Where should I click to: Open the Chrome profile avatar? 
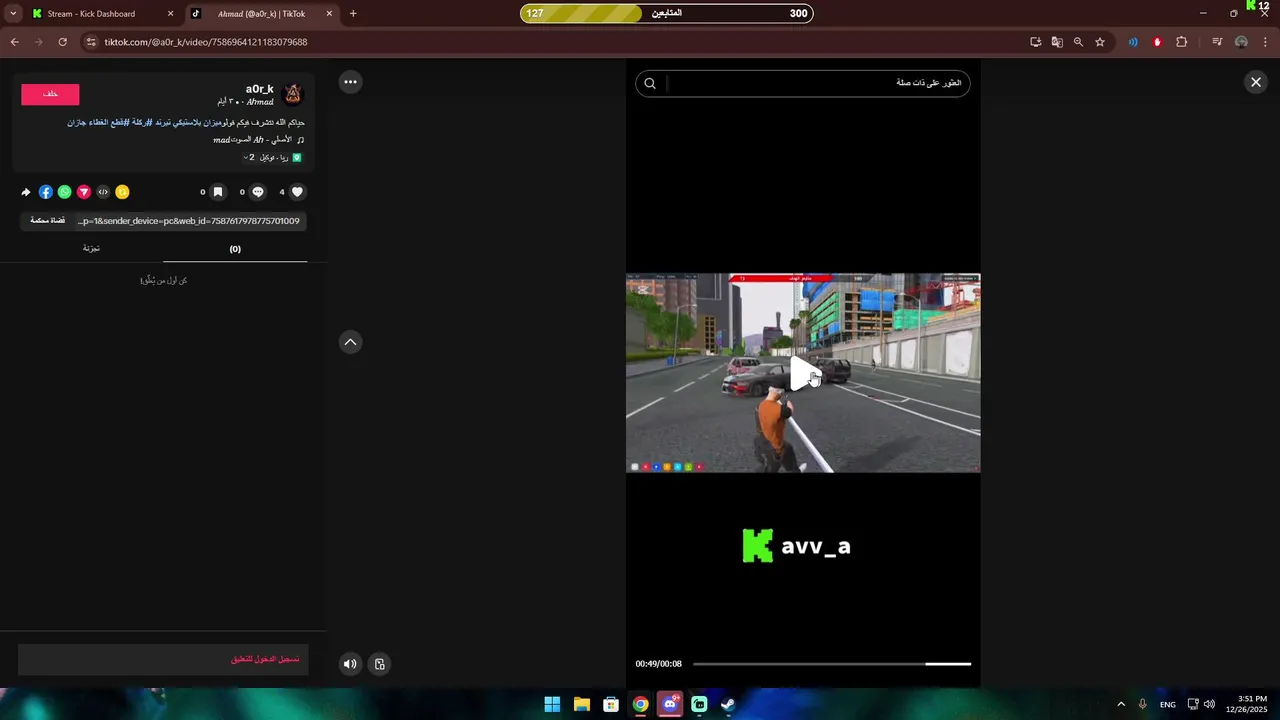[1241, 42]
